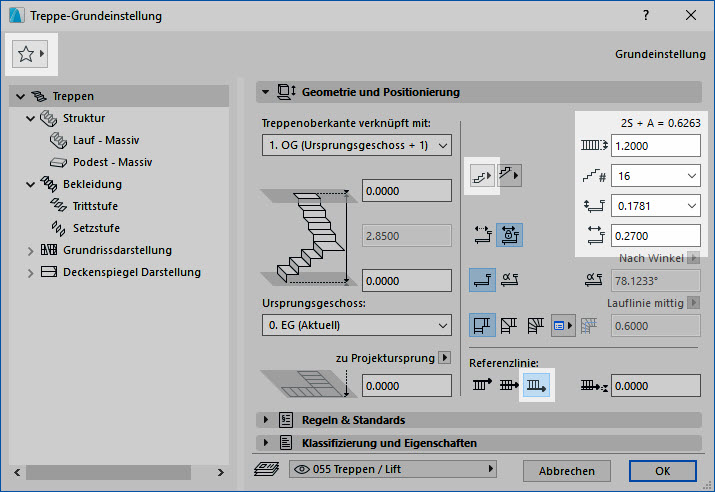This screenshot has width=715, height=492.
Task: Open Struktur settings page
Action: pyautogui.click(x=84, y=118)
